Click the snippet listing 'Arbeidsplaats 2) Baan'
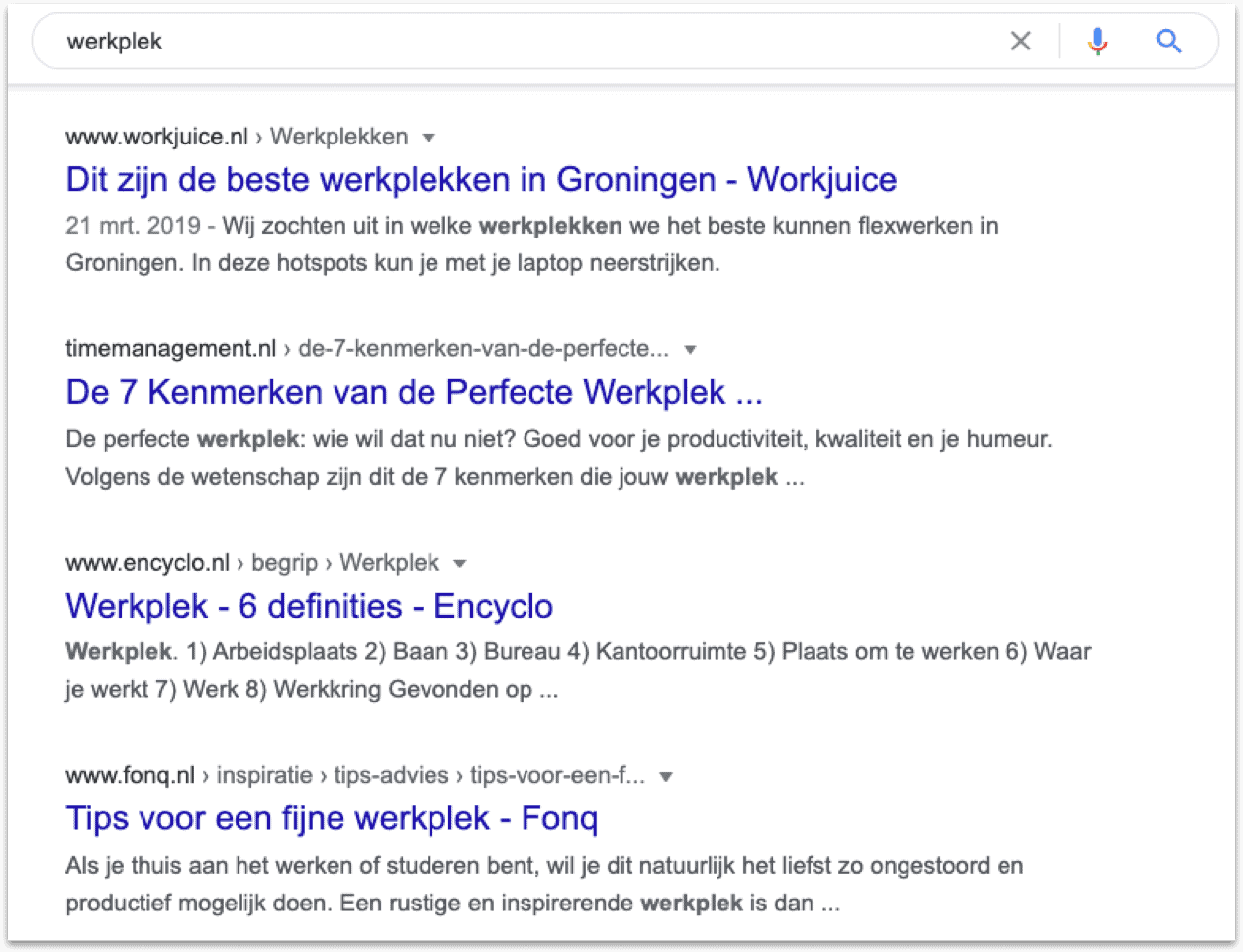This screenshot has height=952, width=1243. tap(578, 671)
